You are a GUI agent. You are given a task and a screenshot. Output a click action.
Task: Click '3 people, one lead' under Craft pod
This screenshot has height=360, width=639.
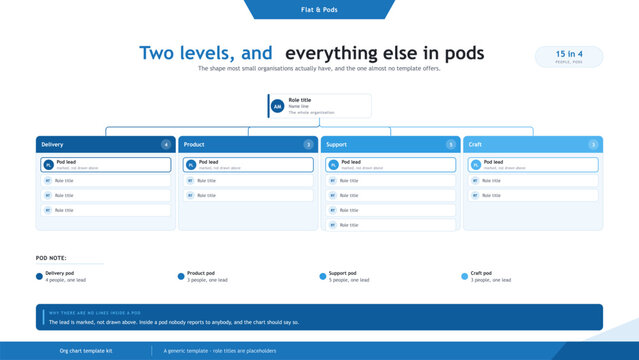coord(491,280)
